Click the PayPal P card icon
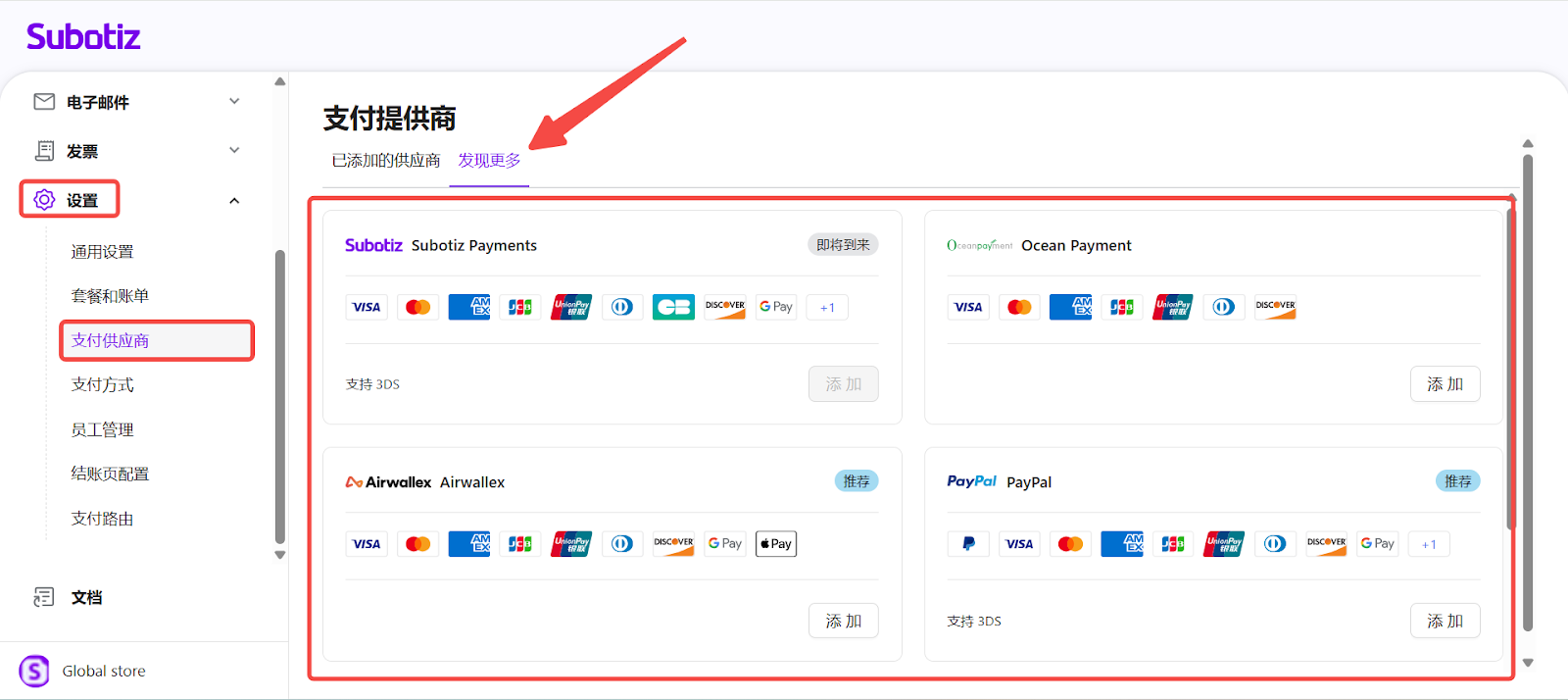 coord(968,544)
